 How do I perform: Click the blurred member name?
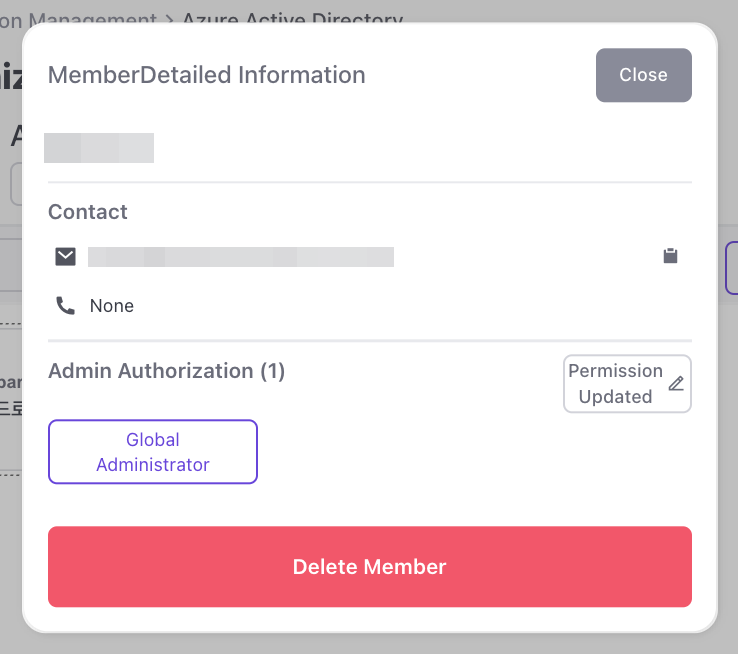coord(99,147)
